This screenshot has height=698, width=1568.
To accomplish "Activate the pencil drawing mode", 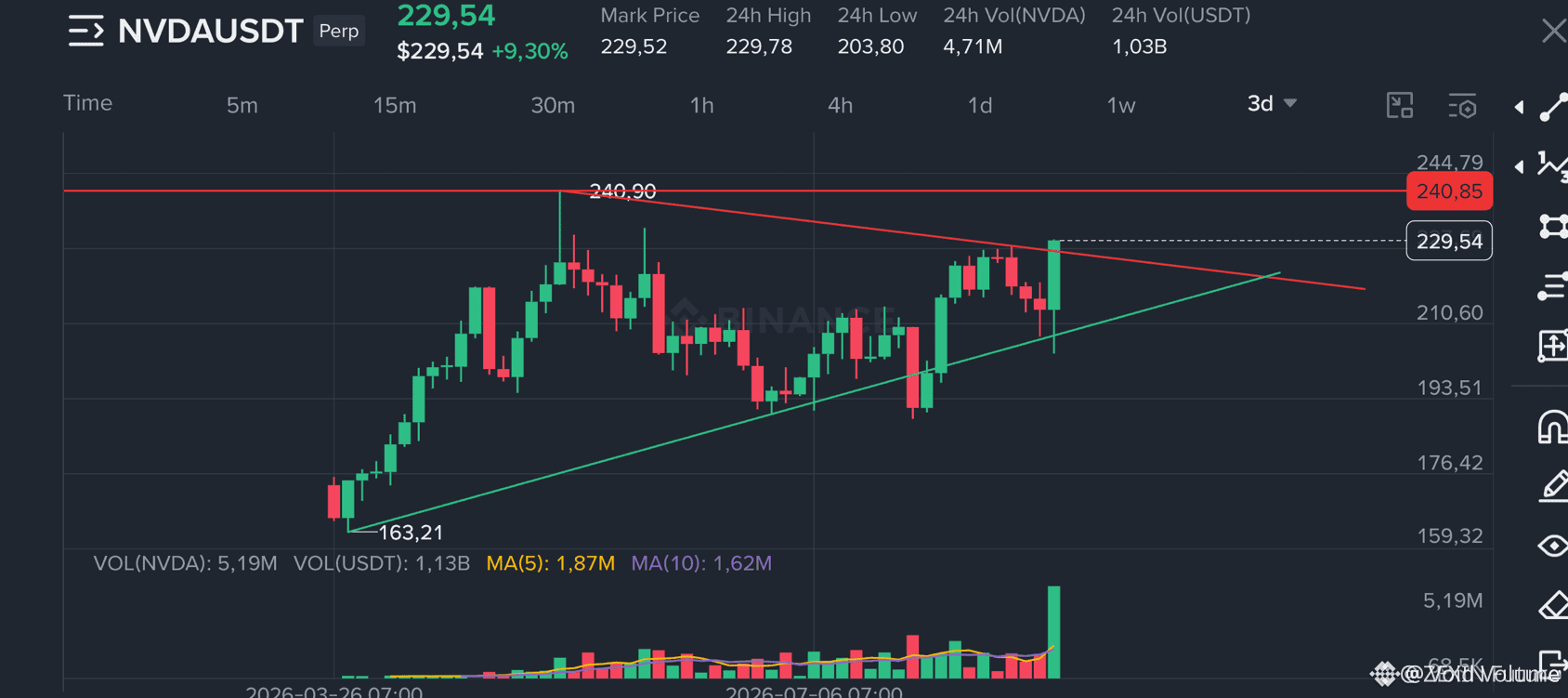I will coord(1553,486).
